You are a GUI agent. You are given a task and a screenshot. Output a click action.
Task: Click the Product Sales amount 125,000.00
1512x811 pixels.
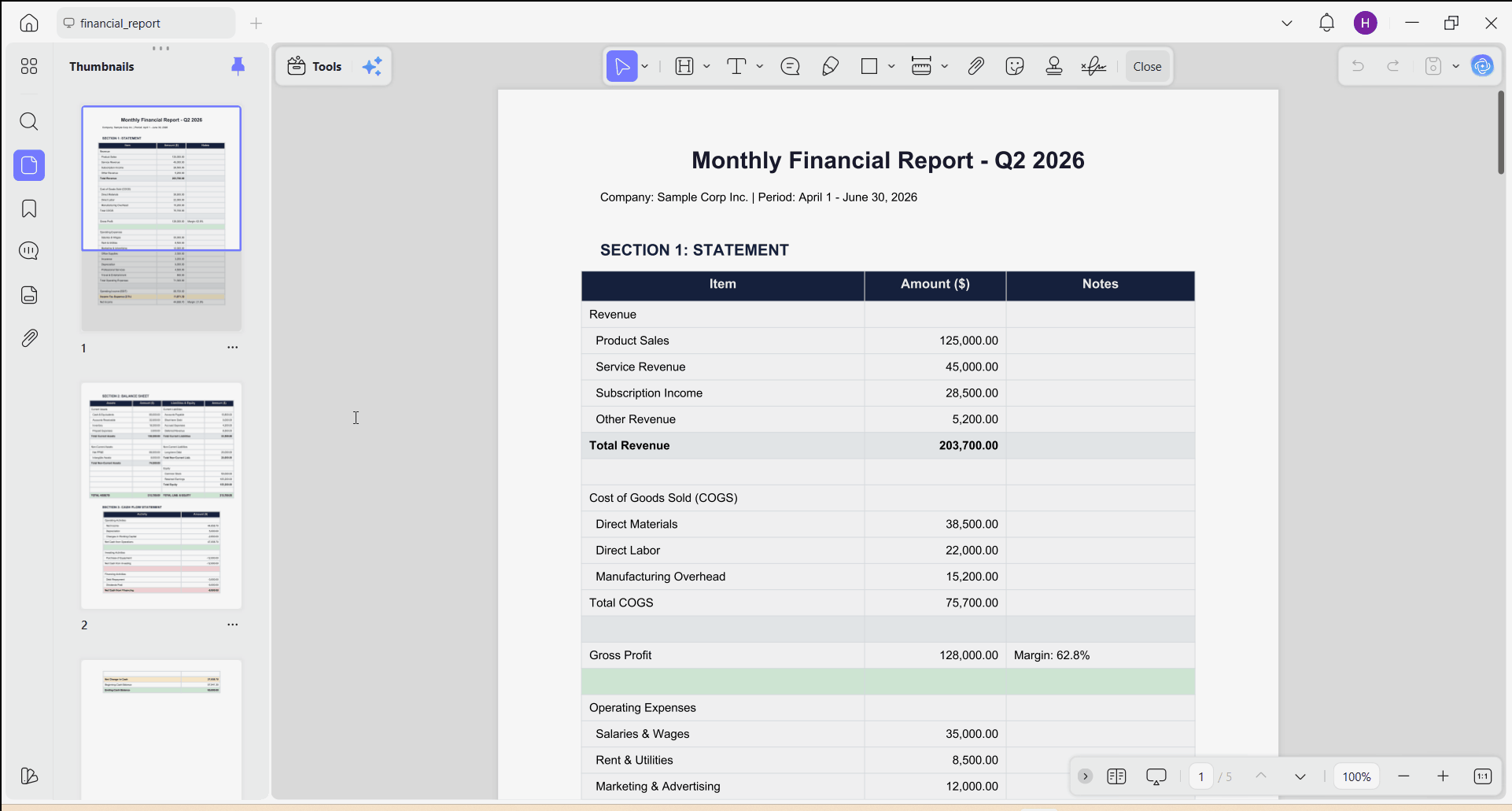click(x=968, y=341)
